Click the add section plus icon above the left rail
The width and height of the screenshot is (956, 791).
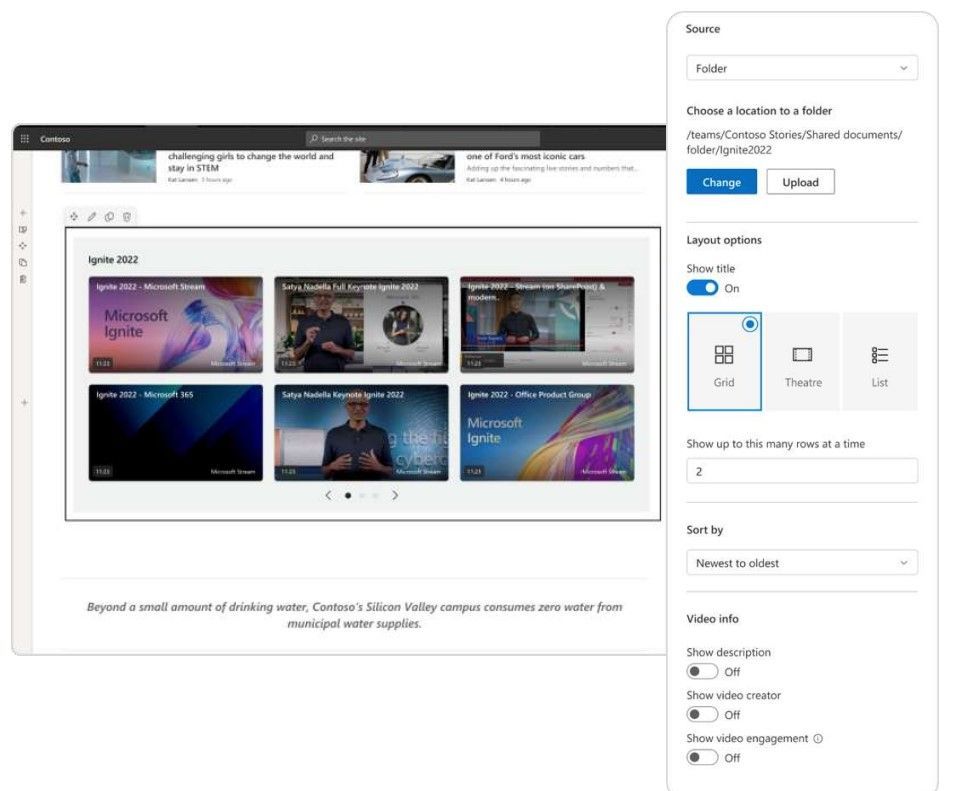[x=23, y=213]
